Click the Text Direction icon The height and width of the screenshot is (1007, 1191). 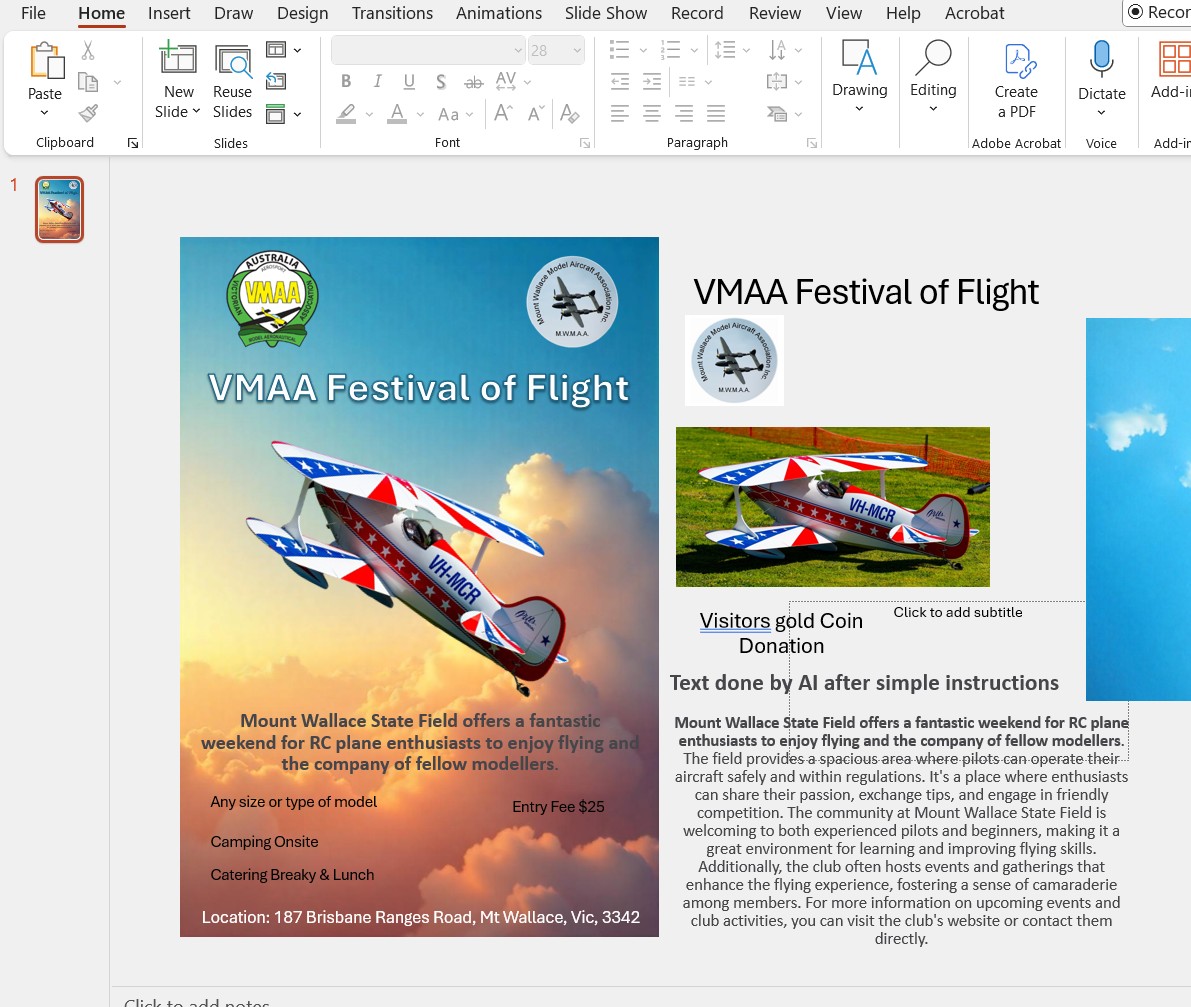[x=777, y=50]
